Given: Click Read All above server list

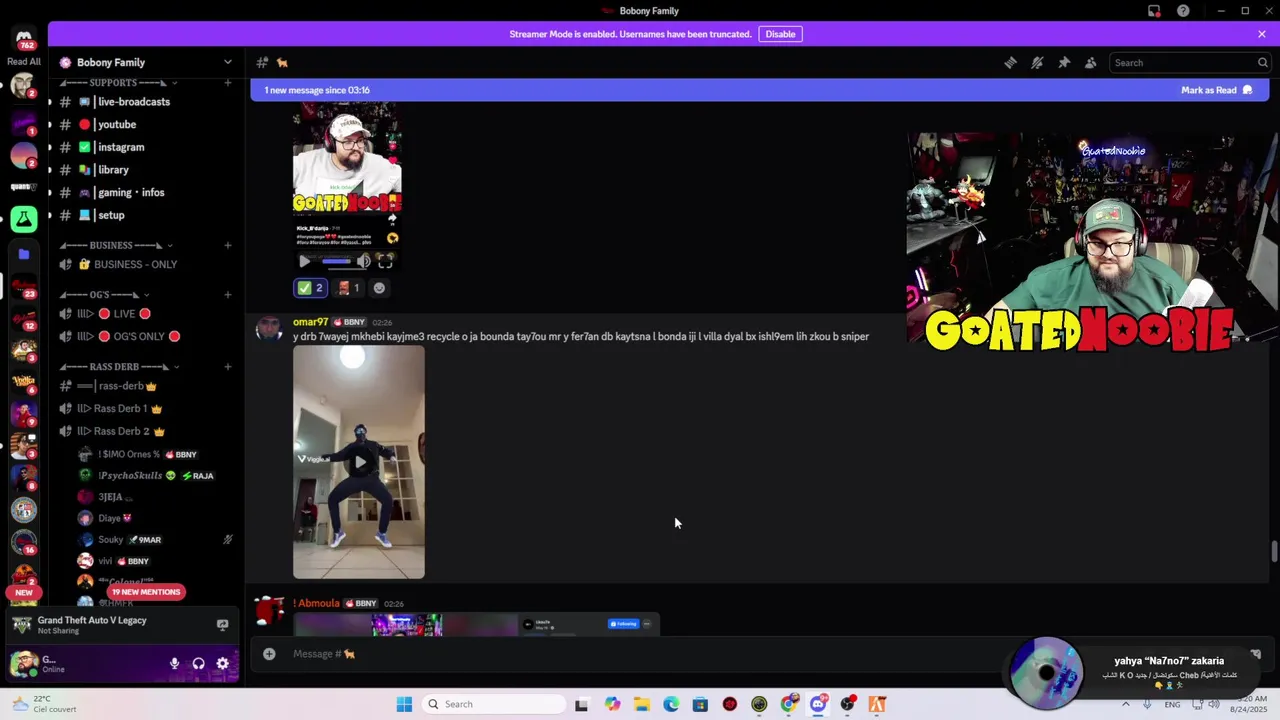Looking at the screenshot, I should 23,62.
